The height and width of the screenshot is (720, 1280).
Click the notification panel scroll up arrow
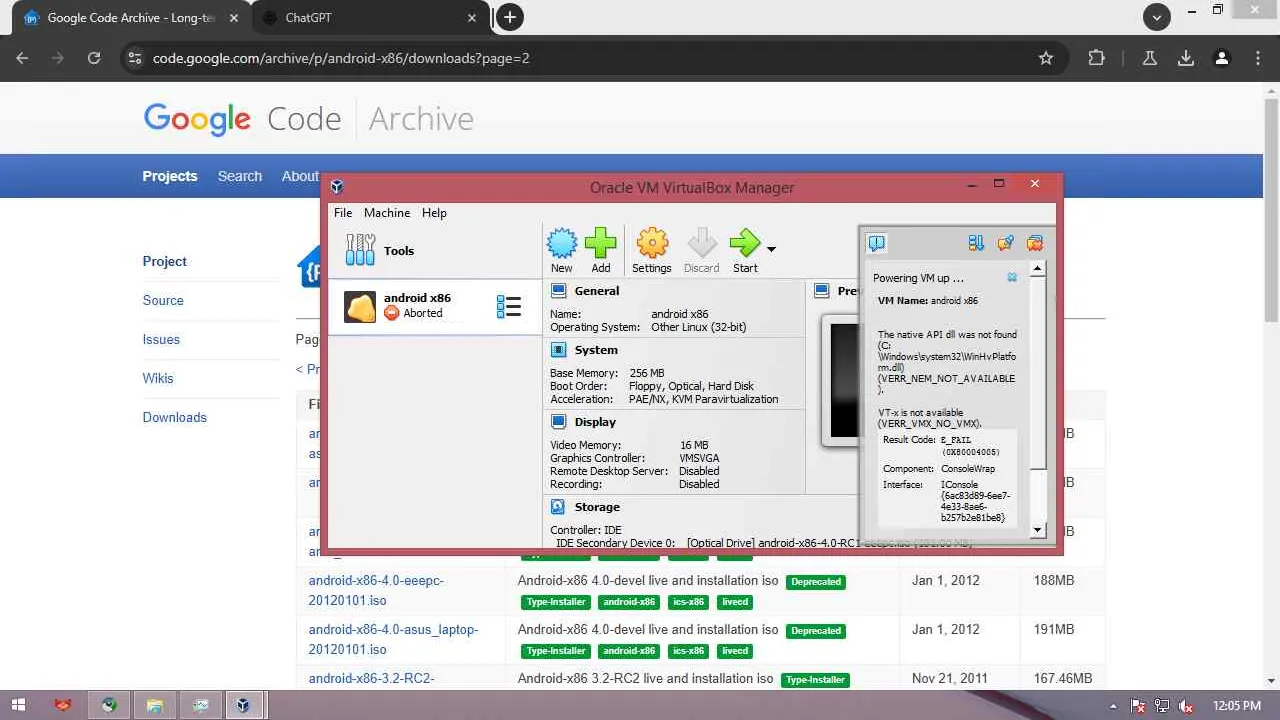[x=1038, y=268]
